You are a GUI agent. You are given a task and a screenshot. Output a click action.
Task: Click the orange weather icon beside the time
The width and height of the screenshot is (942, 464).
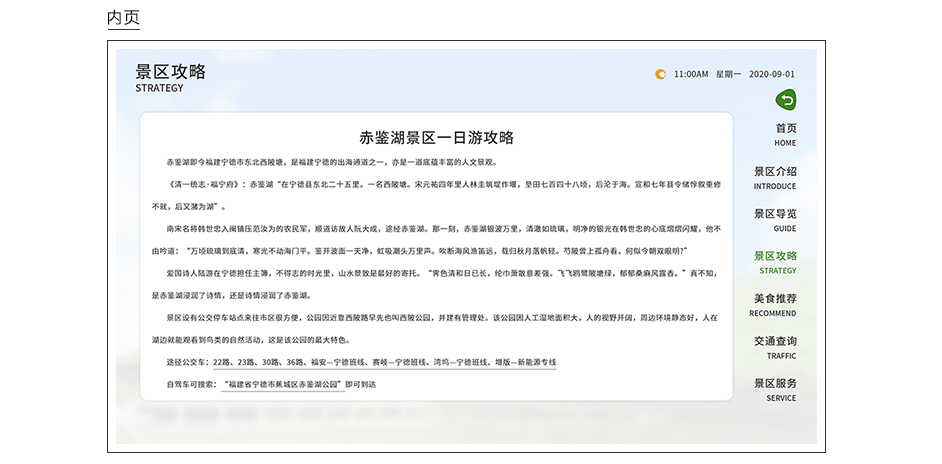tap(659, 74)
